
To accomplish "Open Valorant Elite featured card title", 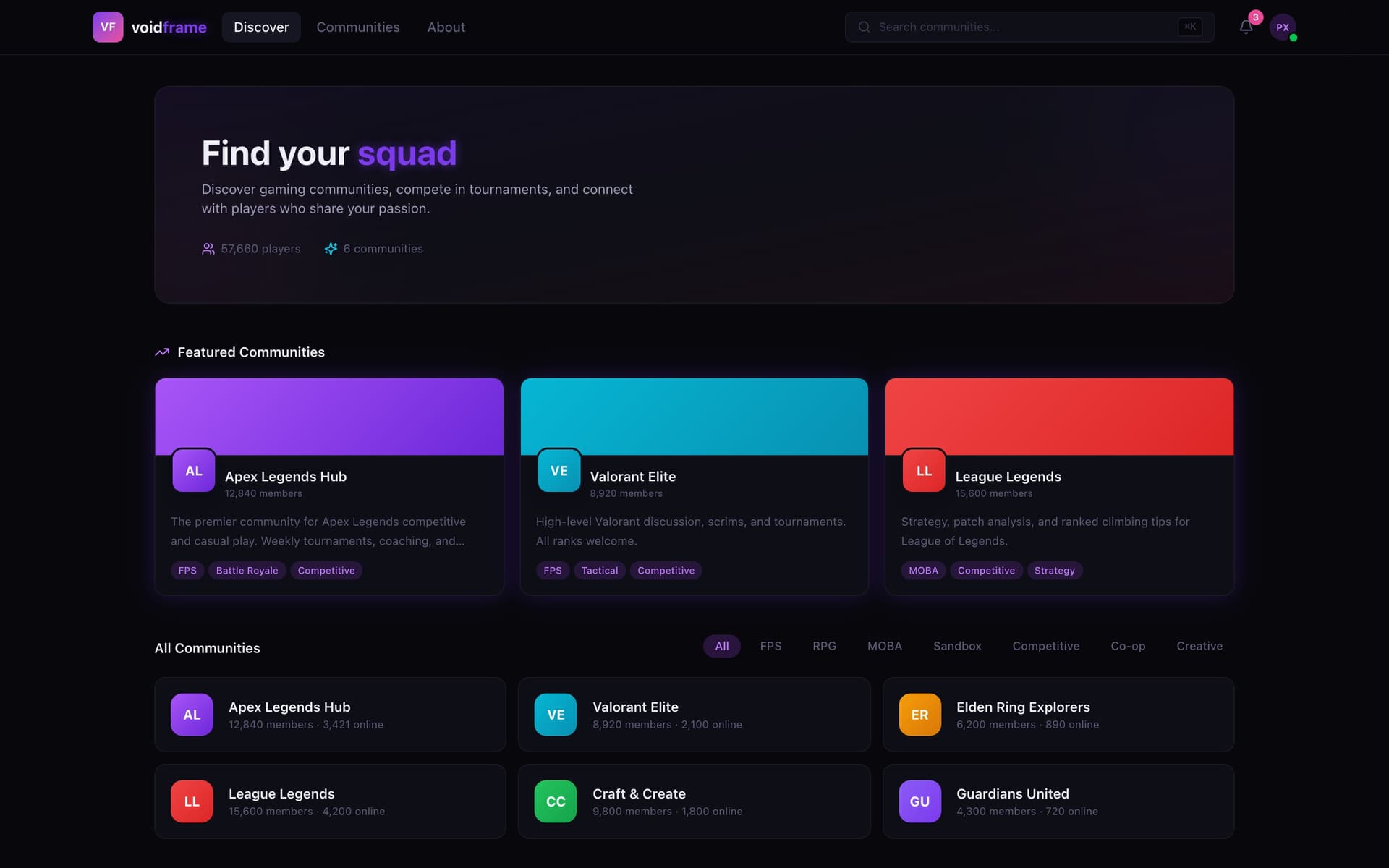I will pos(633,477).
